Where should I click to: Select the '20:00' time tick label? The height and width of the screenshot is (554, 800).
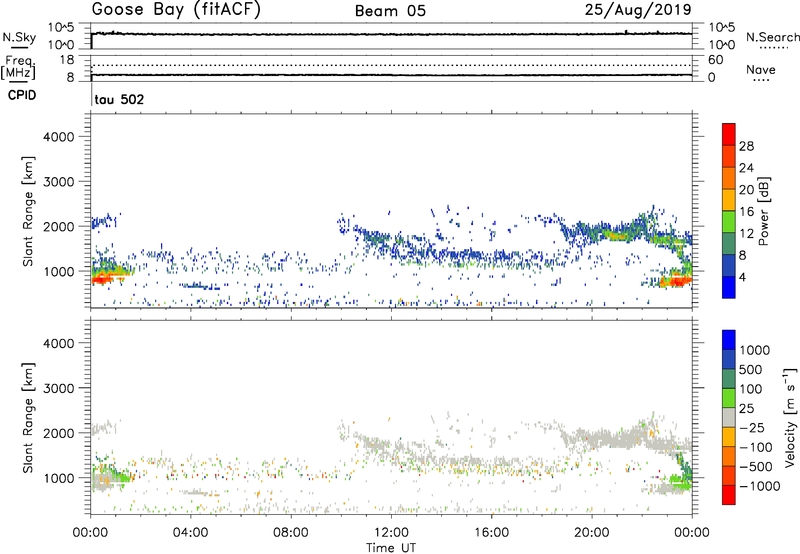[x=592, y=533]
